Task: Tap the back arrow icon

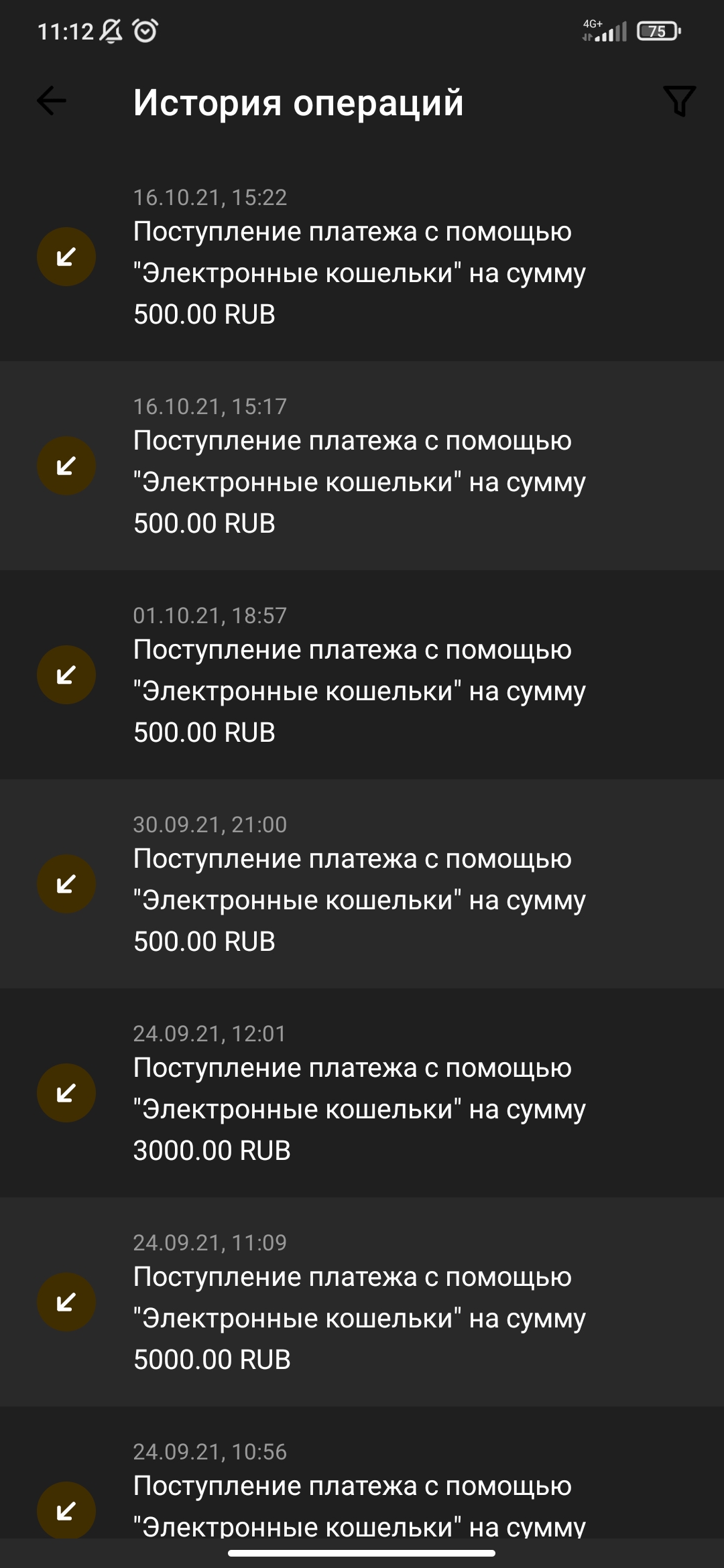Action: click(x=52, y=102)
